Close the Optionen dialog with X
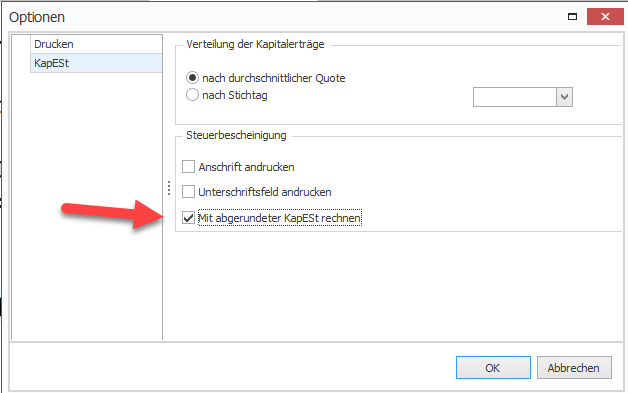 [x=605, y=17]
